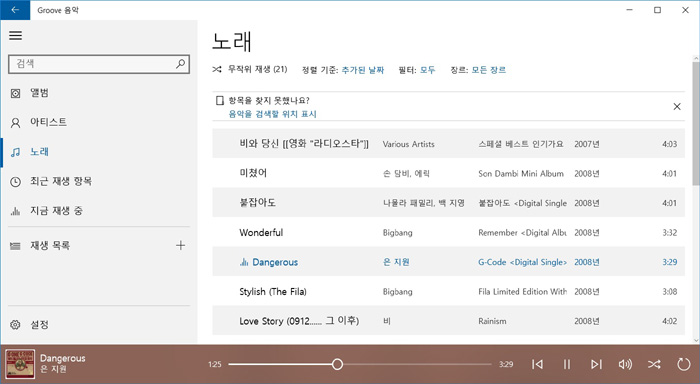Open sort dropdown 추가된 날짜
Screen dimensions: 700x384
click(362, 70)
